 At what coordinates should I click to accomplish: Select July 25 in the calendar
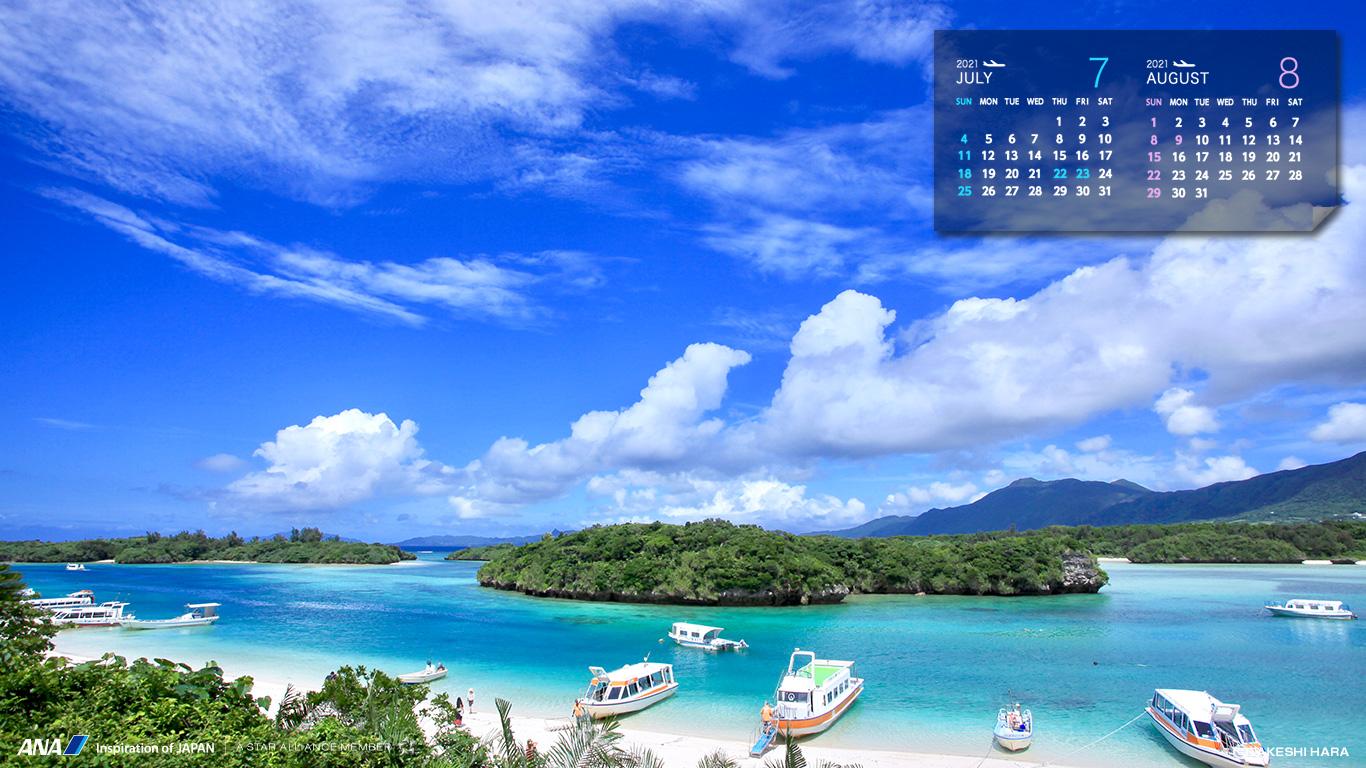tap(964, 190)
